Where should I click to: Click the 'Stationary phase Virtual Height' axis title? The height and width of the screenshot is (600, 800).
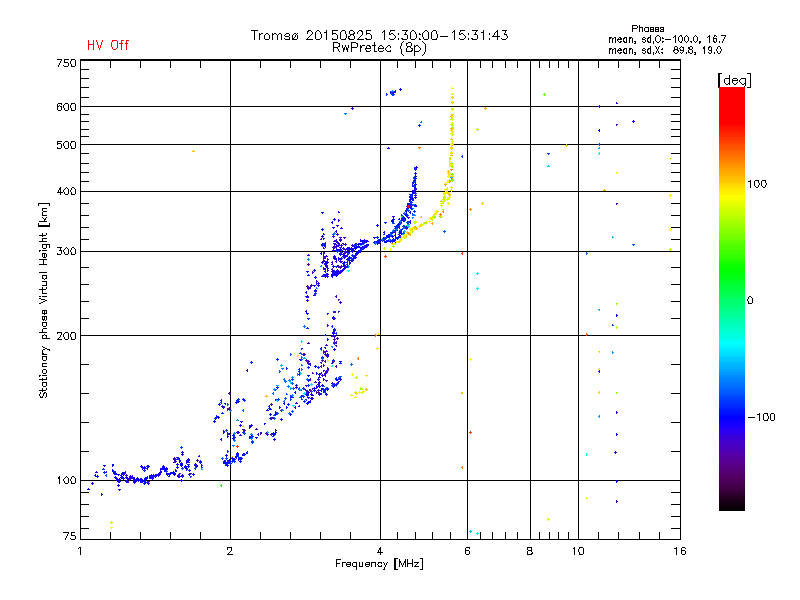[44, 300]
